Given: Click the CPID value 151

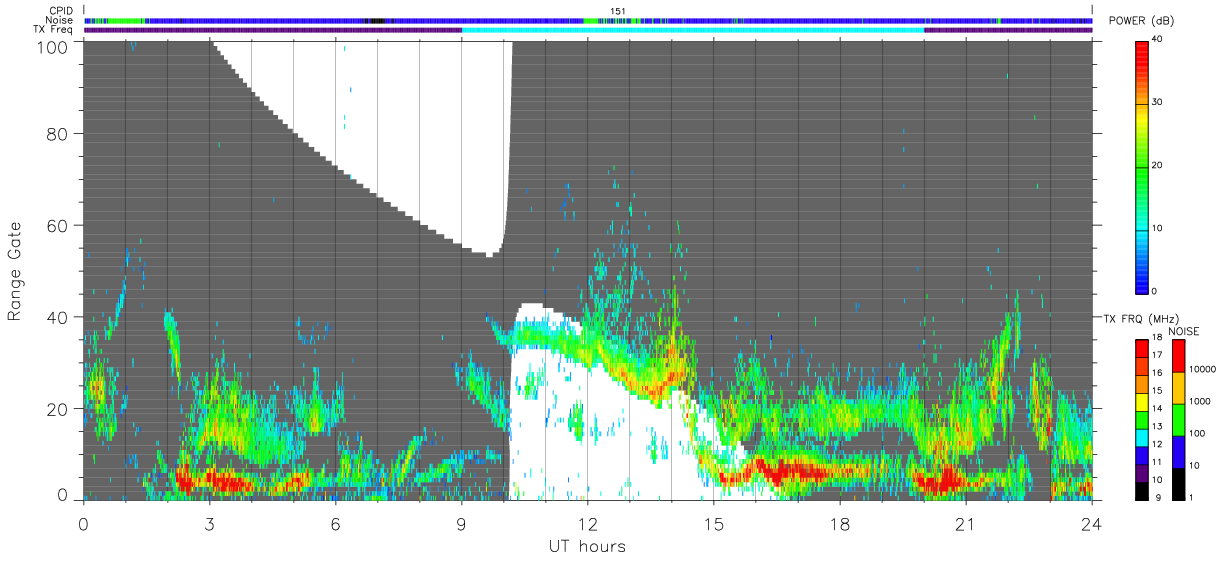Looking at the screenshot, I should pyautogui.click(x=618, y=11).
